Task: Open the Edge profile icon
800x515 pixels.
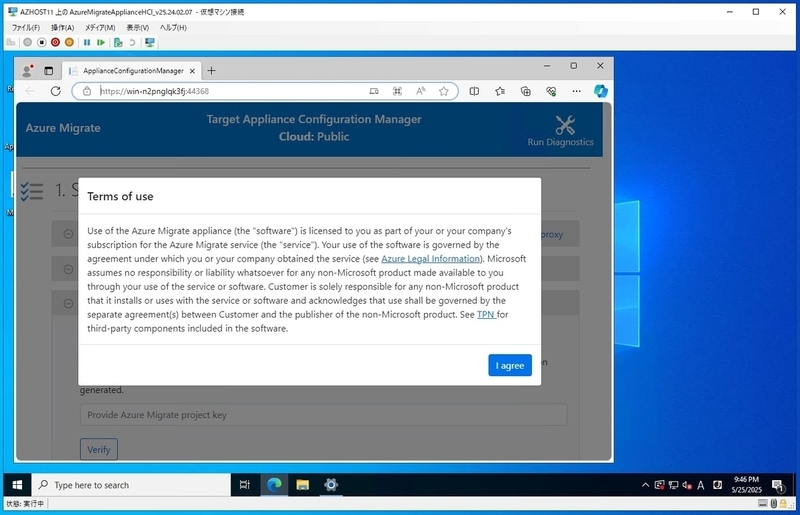Action: pos(28,70)
